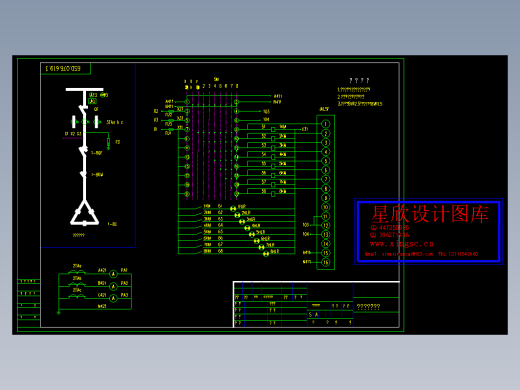
Task: Select the FS fuse symbol
Action: (108, 142)
